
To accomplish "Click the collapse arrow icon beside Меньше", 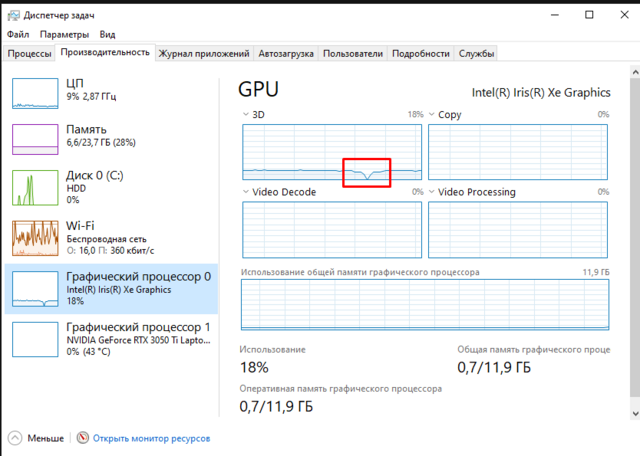I will pos(15,438).
